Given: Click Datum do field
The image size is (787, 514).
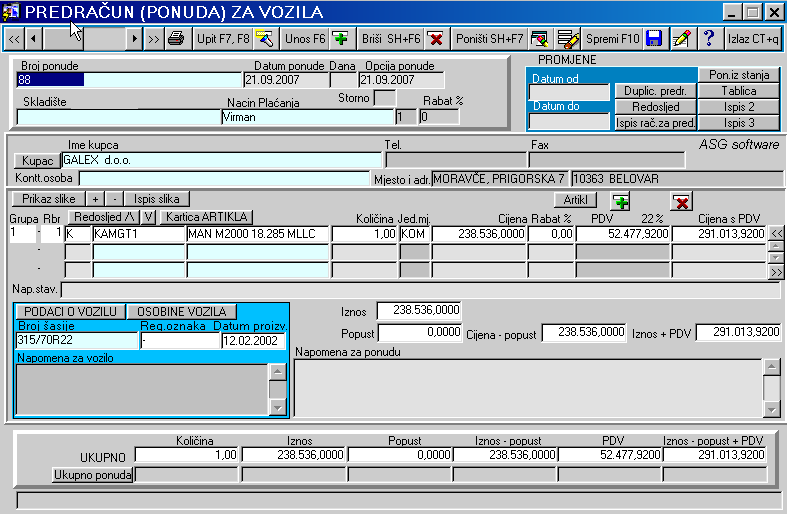Looking at the screenshot, I should pos(569,121).
